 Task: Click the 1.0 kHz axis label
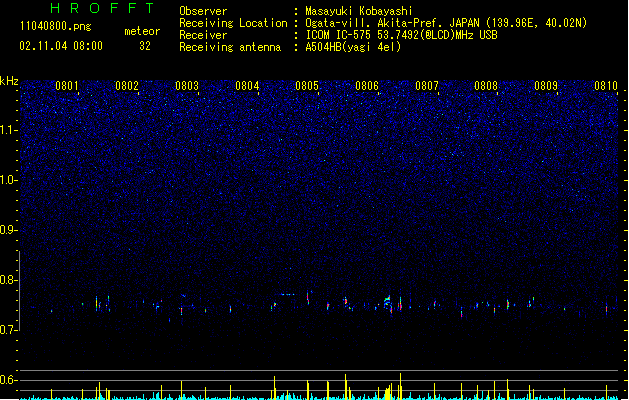pyautogui.click(x=9, y=180)
